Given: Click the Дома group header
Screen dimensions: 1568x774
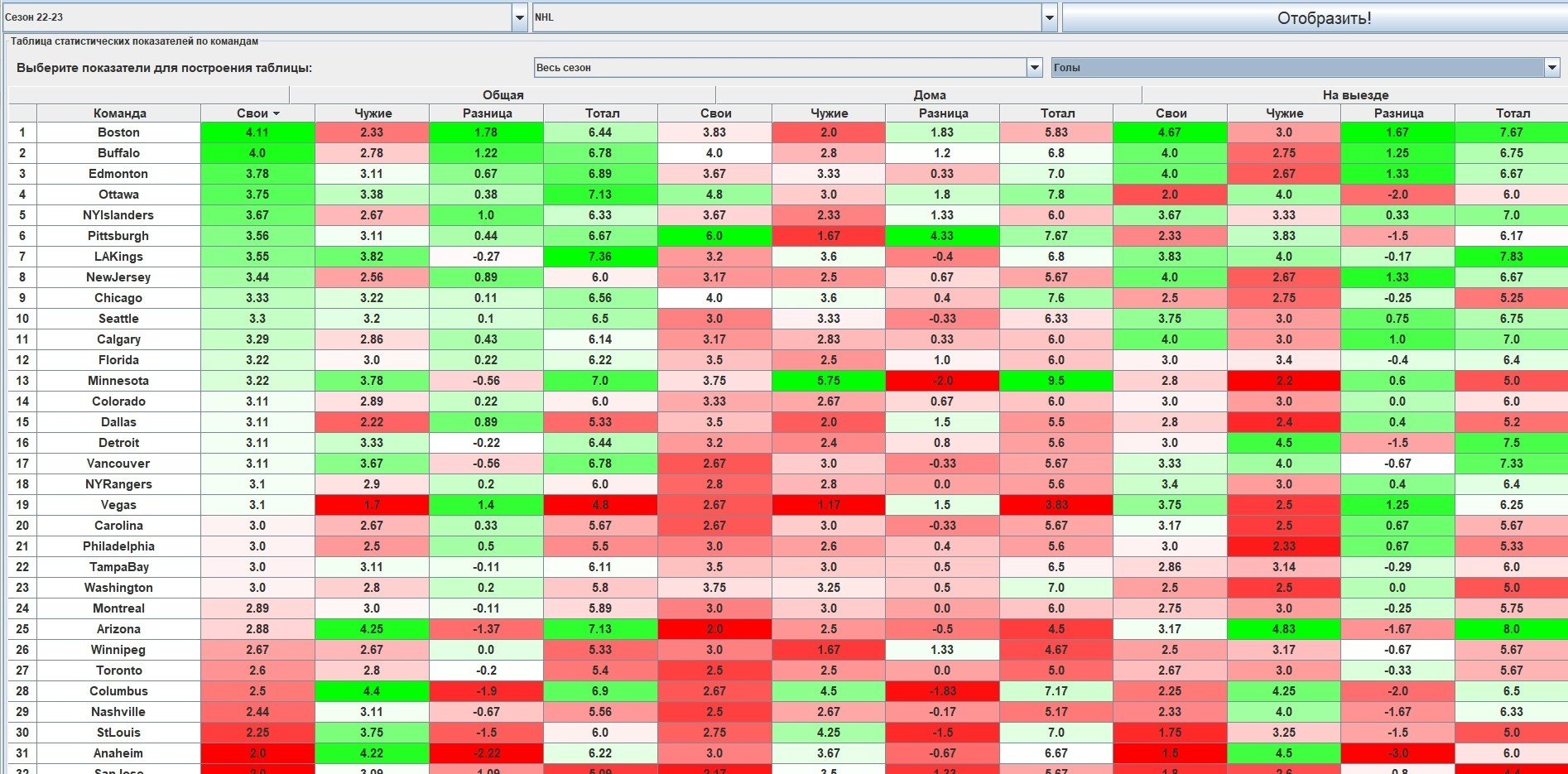Looking at the screenshot, I should 929,95.
